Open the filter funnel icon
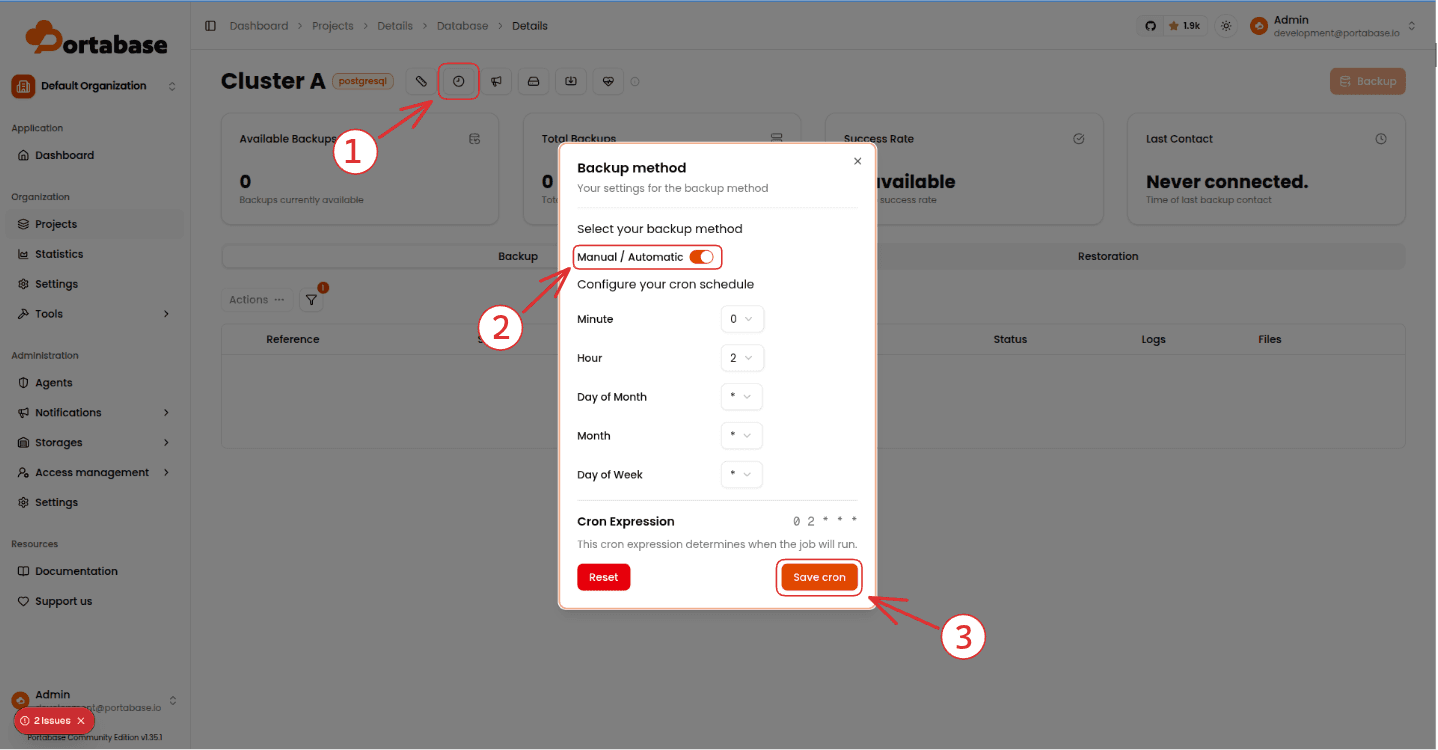This screenshot has width=1438, height=750. (x=311, y=299)
